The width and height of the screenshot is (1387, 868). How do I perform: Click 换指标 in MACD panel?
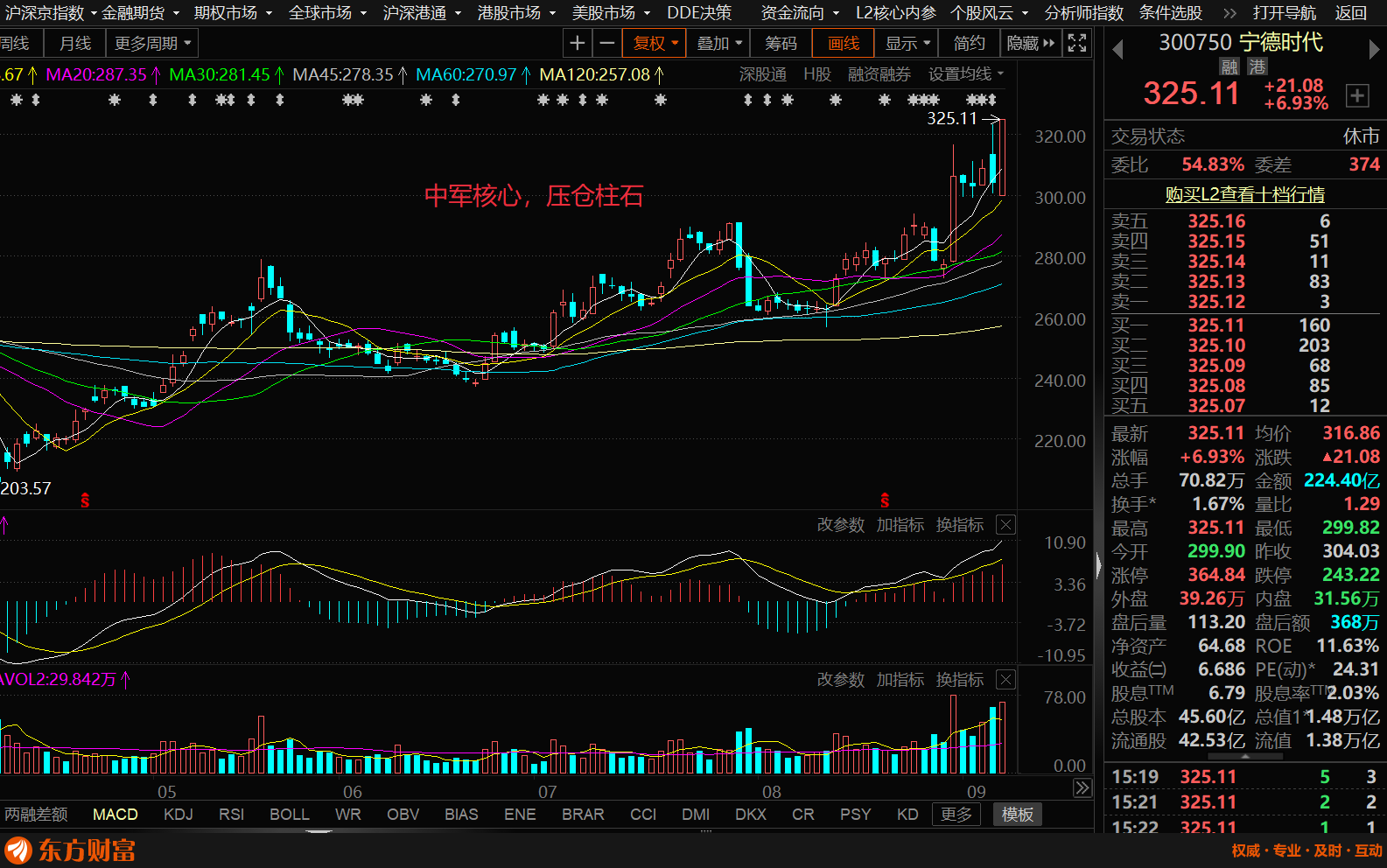[959, 525]
